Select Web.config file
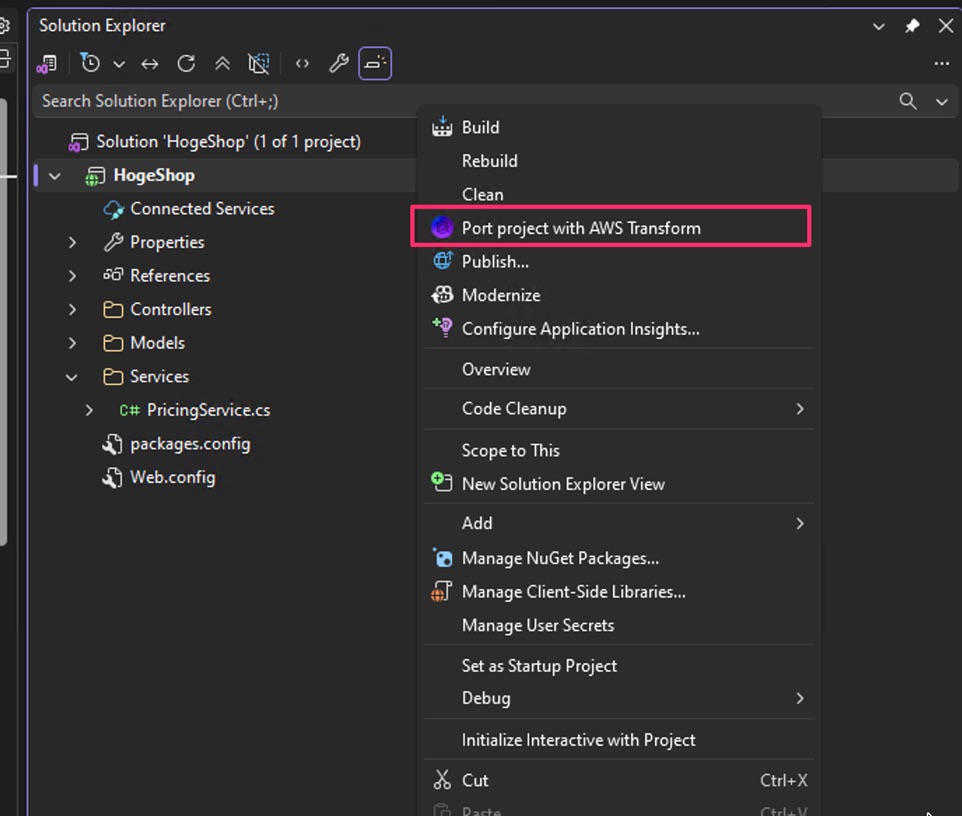 [172, 477]
